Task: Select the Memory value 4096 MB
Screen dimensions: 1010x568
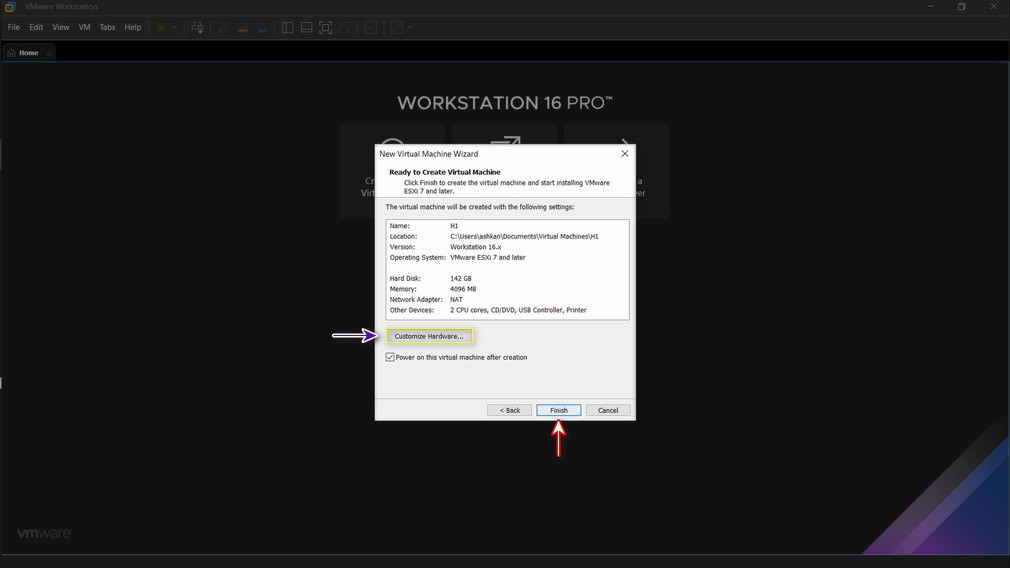Action: pyautogui.click(x=463, y=289)
